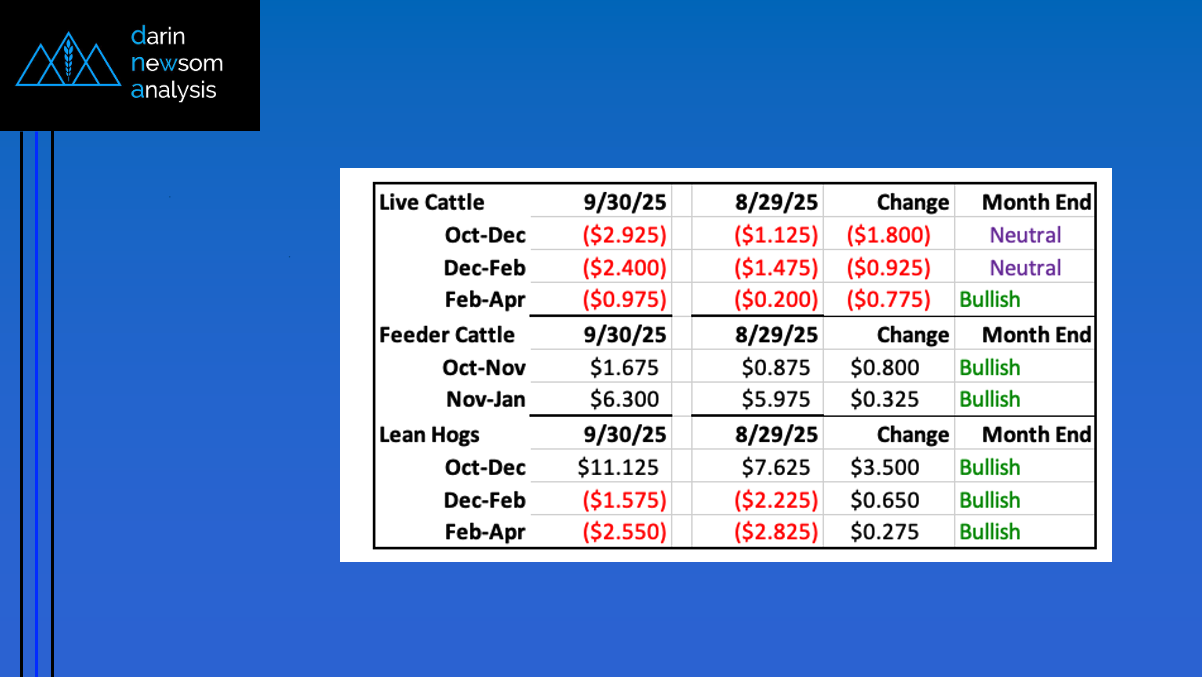Select the $6.300 Nov-Jan value
The image size is (1202, 677).
tap(626, 399)
